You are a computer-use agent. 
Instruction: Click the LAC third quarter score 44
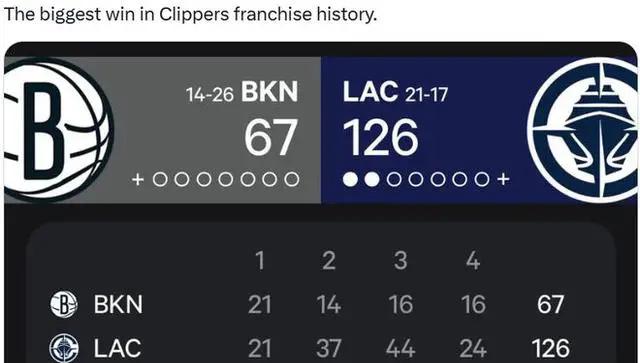pos(401,348)
